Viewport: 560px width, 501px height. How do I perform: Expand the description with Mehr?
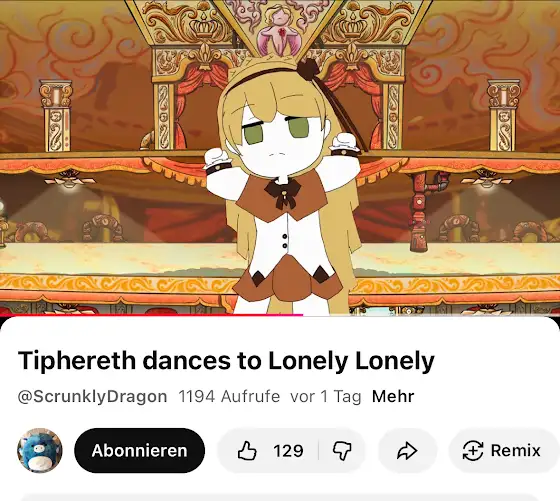(x=393, y=396)
